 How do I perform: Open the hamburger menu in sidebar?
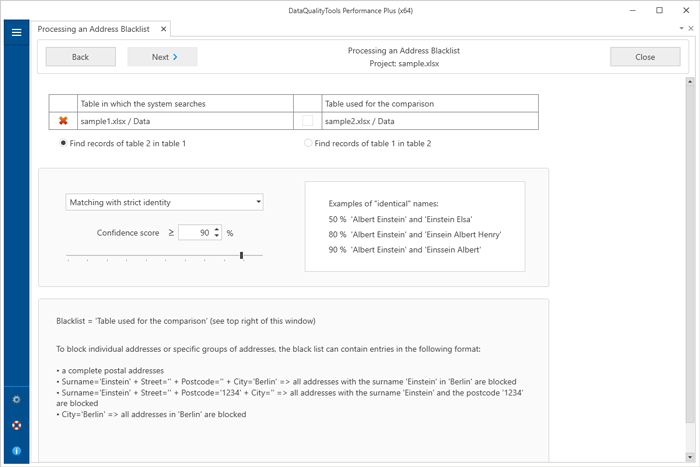coord(17,32)
